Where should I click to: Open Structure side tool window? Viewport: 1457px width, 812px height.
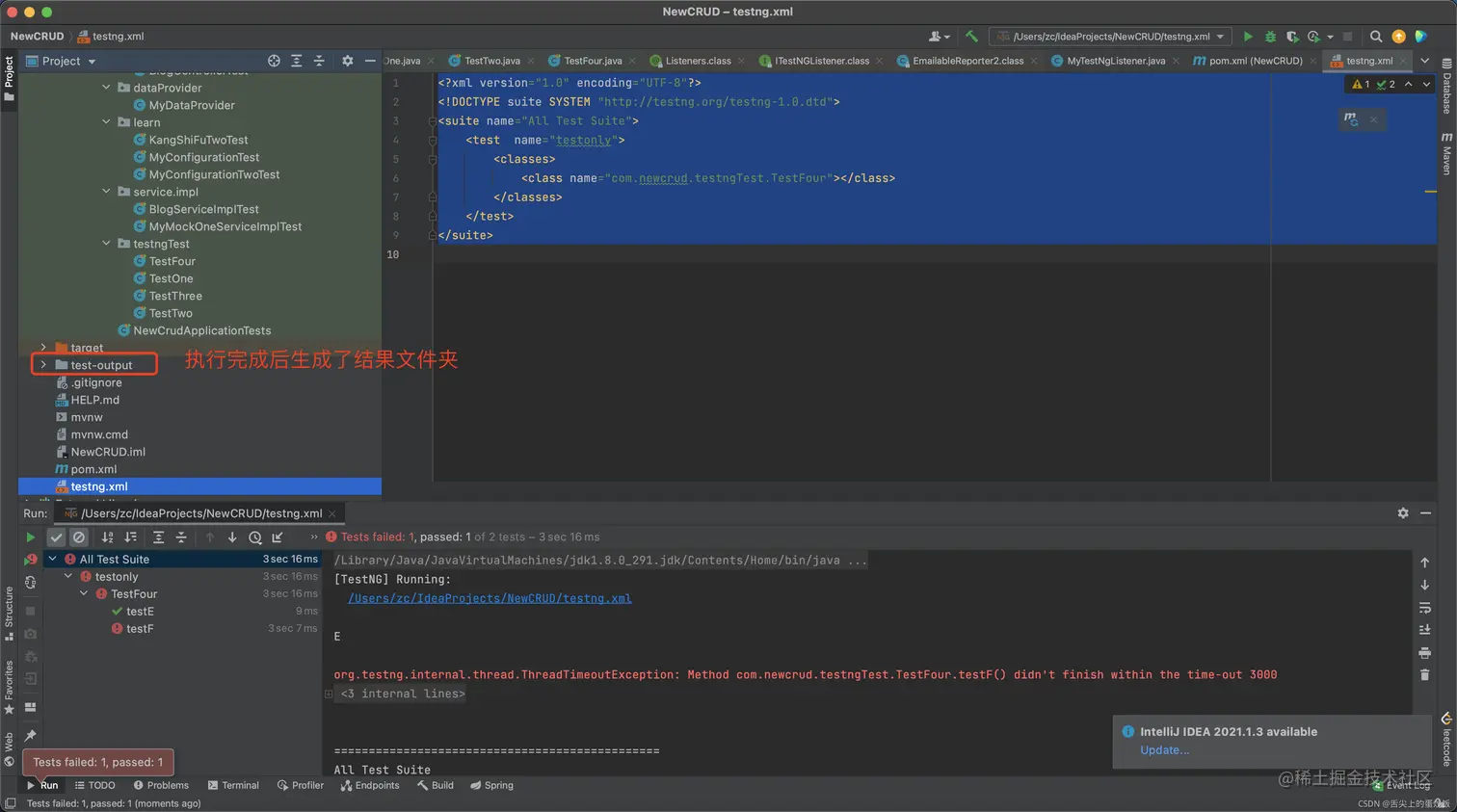[9, 614]
